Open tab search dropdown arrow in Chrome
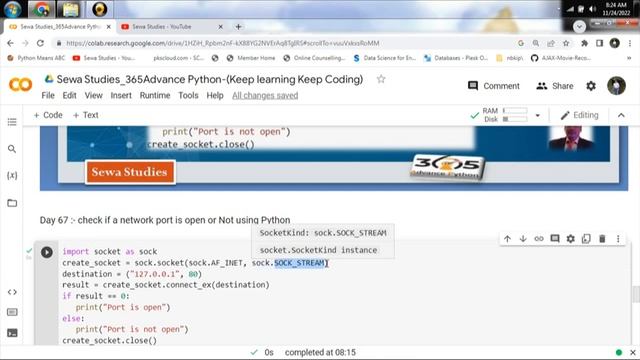640x360 pixels. 579,27
